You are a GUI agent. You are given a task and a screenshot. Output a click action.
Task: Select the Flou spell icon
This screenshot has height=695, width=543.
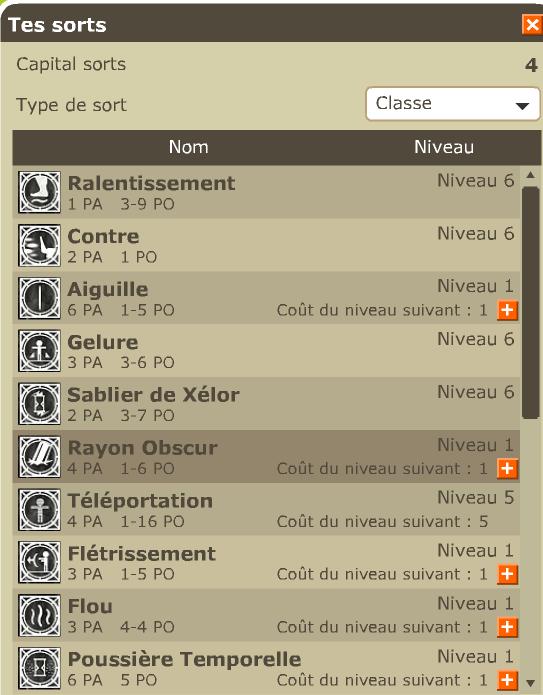[39, 615]
